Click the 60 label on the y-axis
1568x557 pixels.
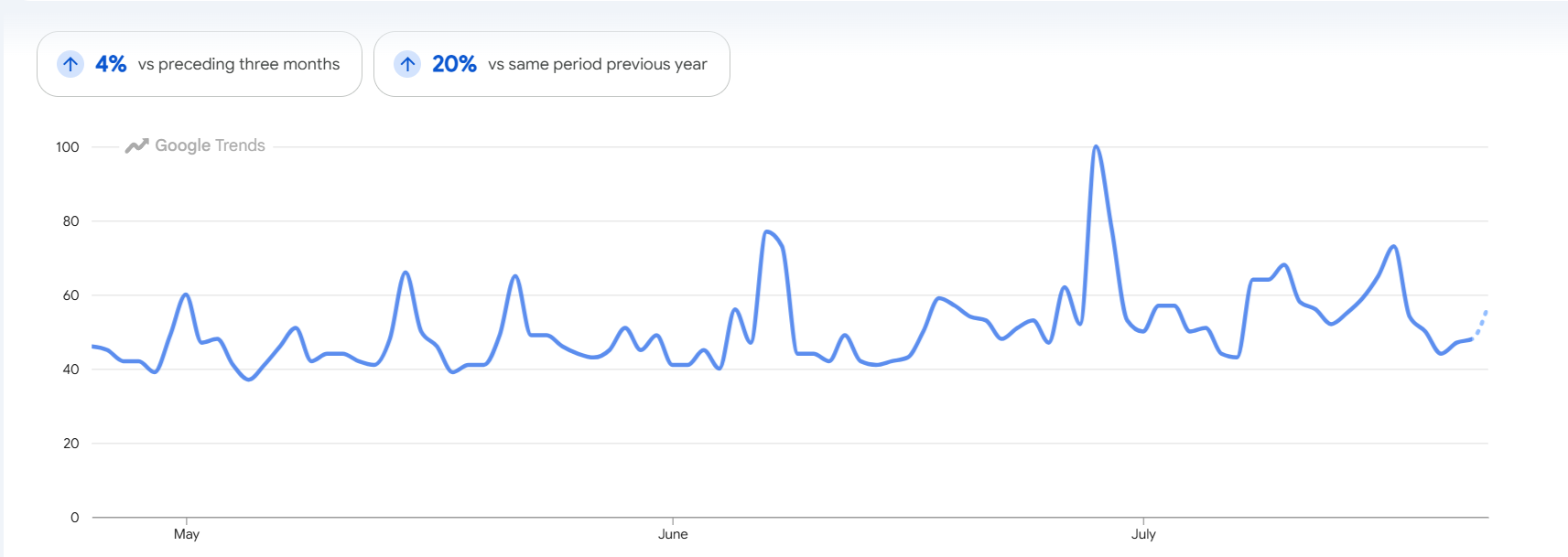click(x=71, y=295)
